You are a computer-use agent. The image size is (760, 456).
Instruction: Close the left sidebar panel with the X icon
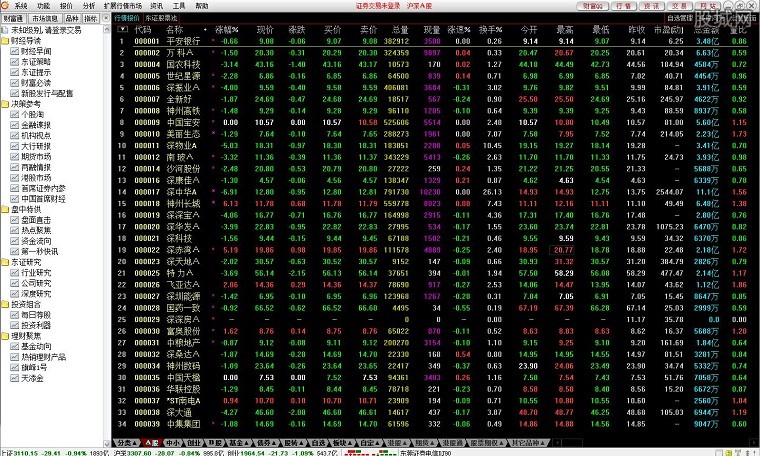coord(104,18)
